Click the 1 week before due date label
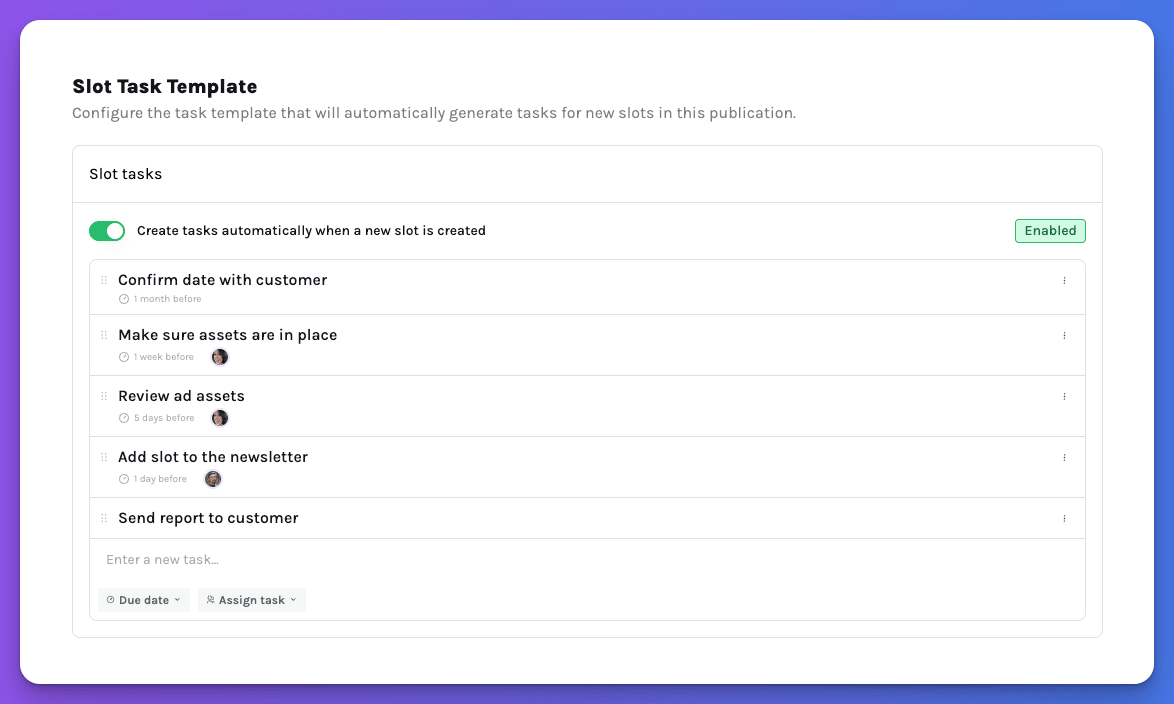The image size is (1174, 704). click(163, 357)
